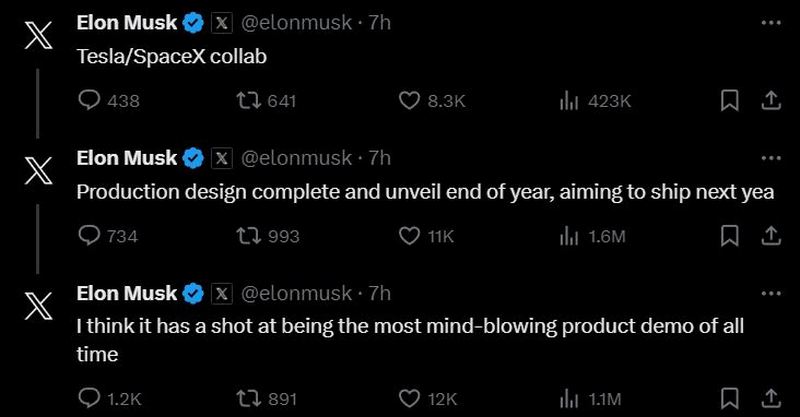Image resolution: width=800 pixels, height=417 pixels.
Task: Like the mind-blowing product demo tweet
Action: click(408, 399)
